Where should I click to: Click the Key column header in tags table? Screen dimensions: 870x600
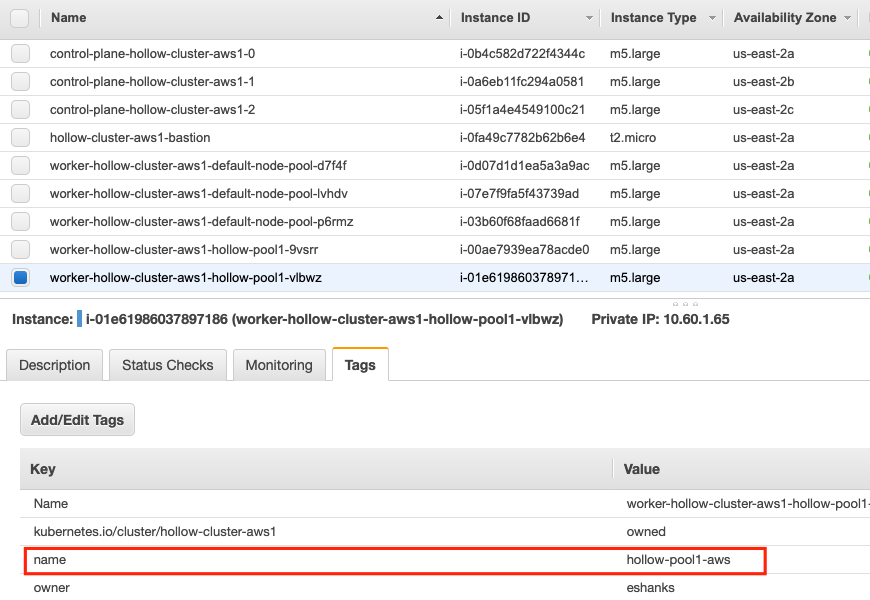tap(43, 469)
